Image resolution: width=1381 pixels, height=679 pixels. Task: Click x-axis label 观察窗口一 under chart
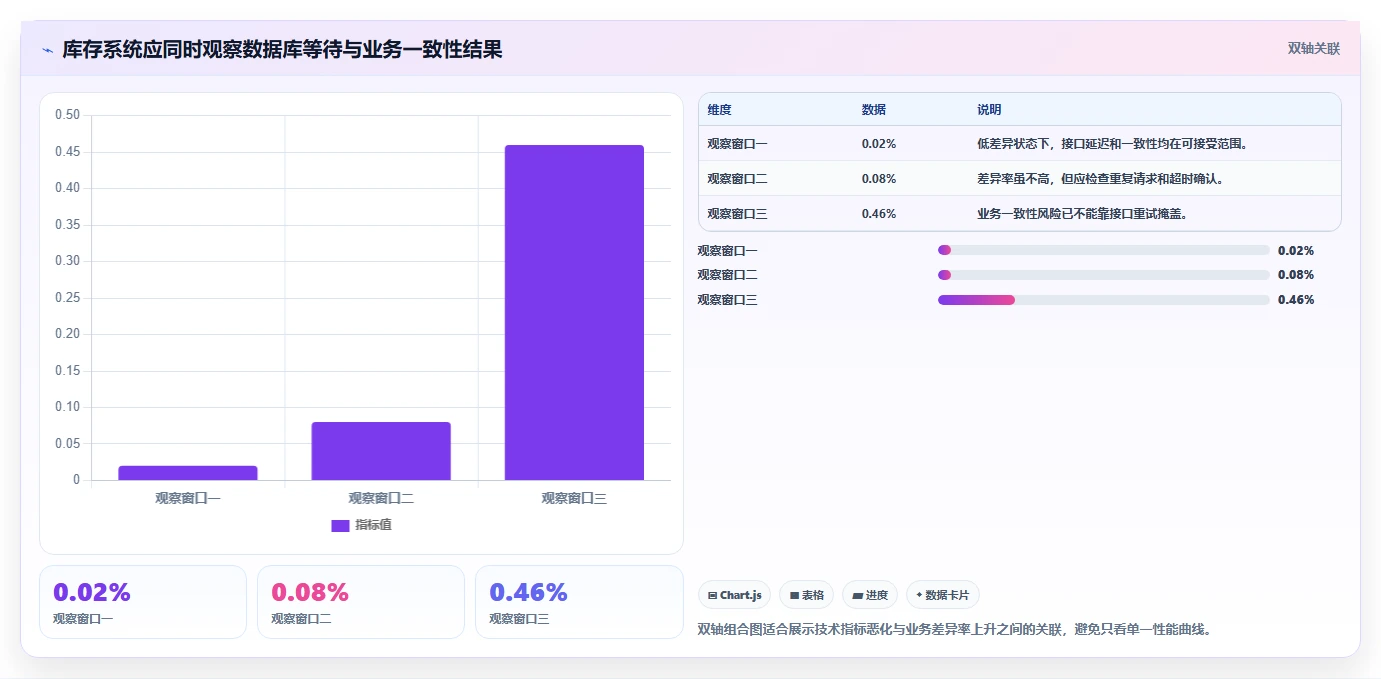point(188,498)
